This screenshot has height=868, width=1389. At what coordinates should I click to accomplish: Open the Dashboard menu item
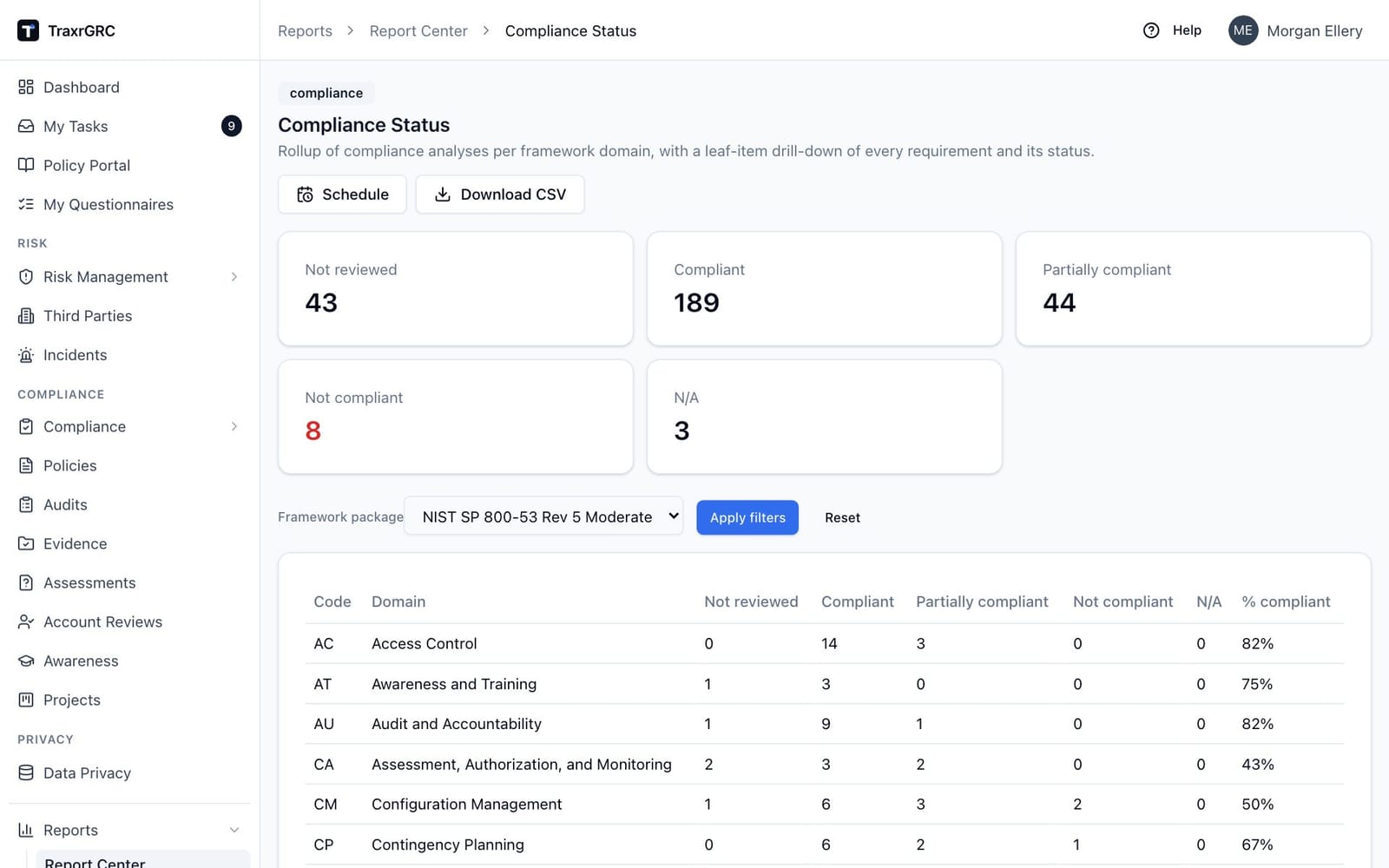click(x=129, y=87)
